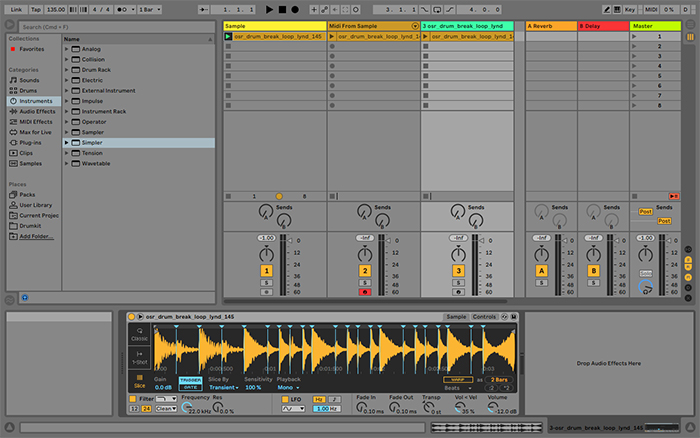Open the Audio Effects browser category
Screen dimensions: 700x438
37,112
